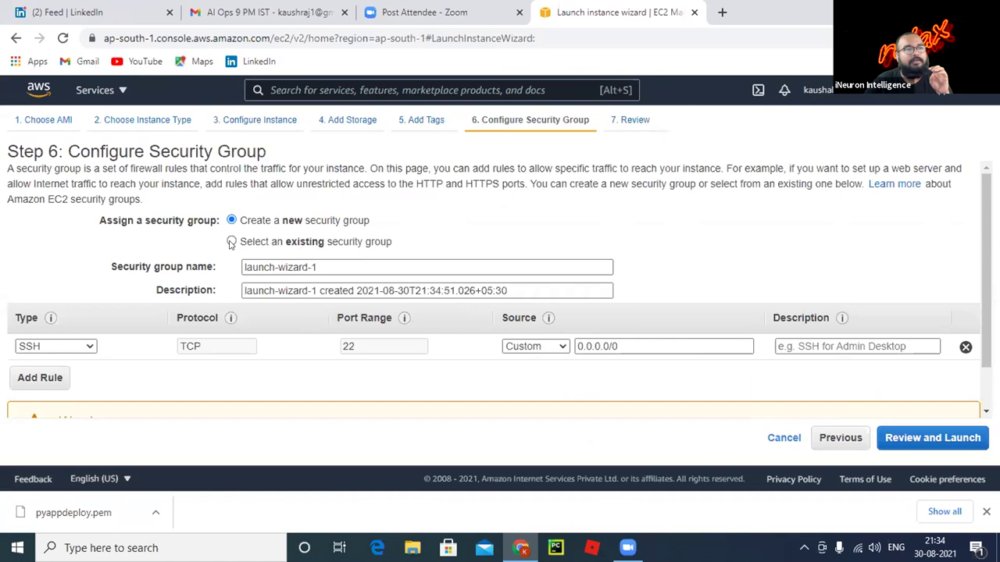
Task: Go to step 5 Add Tags
Action: click(x=422, y=120)
